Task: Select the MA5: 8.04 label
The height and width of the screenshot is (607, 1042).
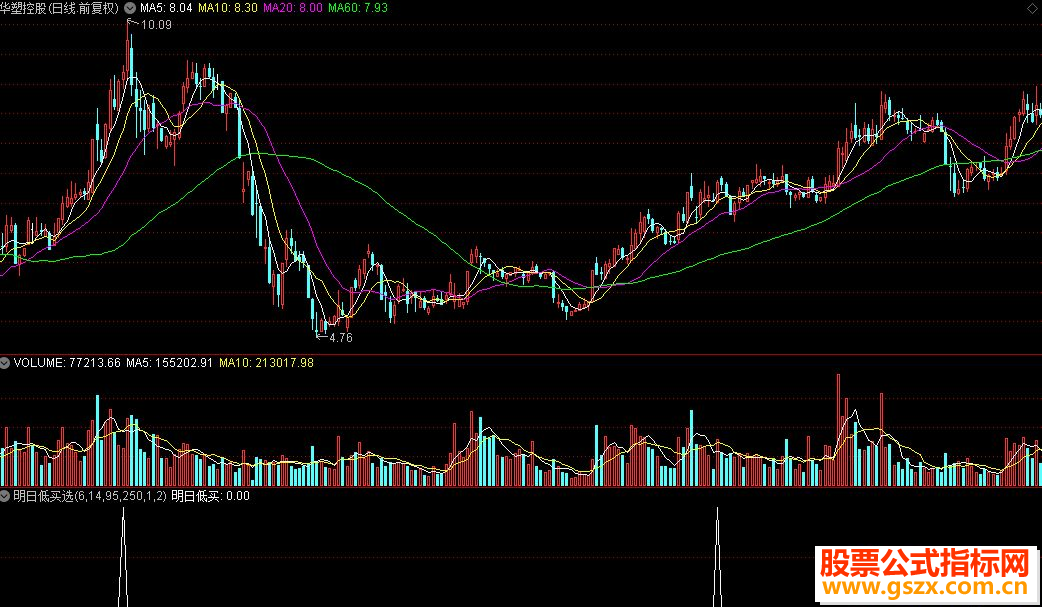Action: point(166,8)
